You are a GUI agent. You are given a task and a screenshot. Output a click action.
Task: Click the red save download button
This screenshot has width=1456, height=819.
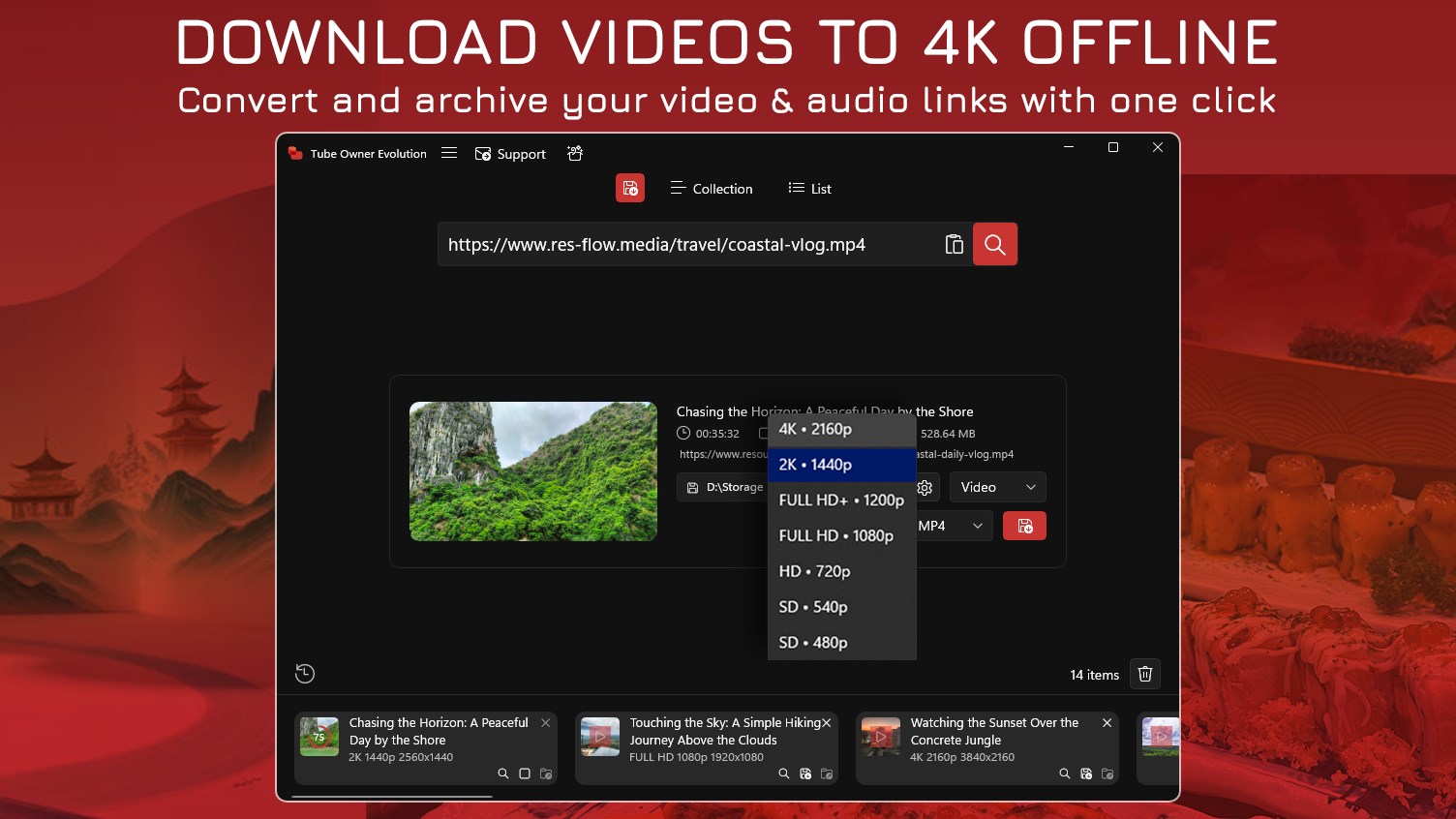(1025, 526)
